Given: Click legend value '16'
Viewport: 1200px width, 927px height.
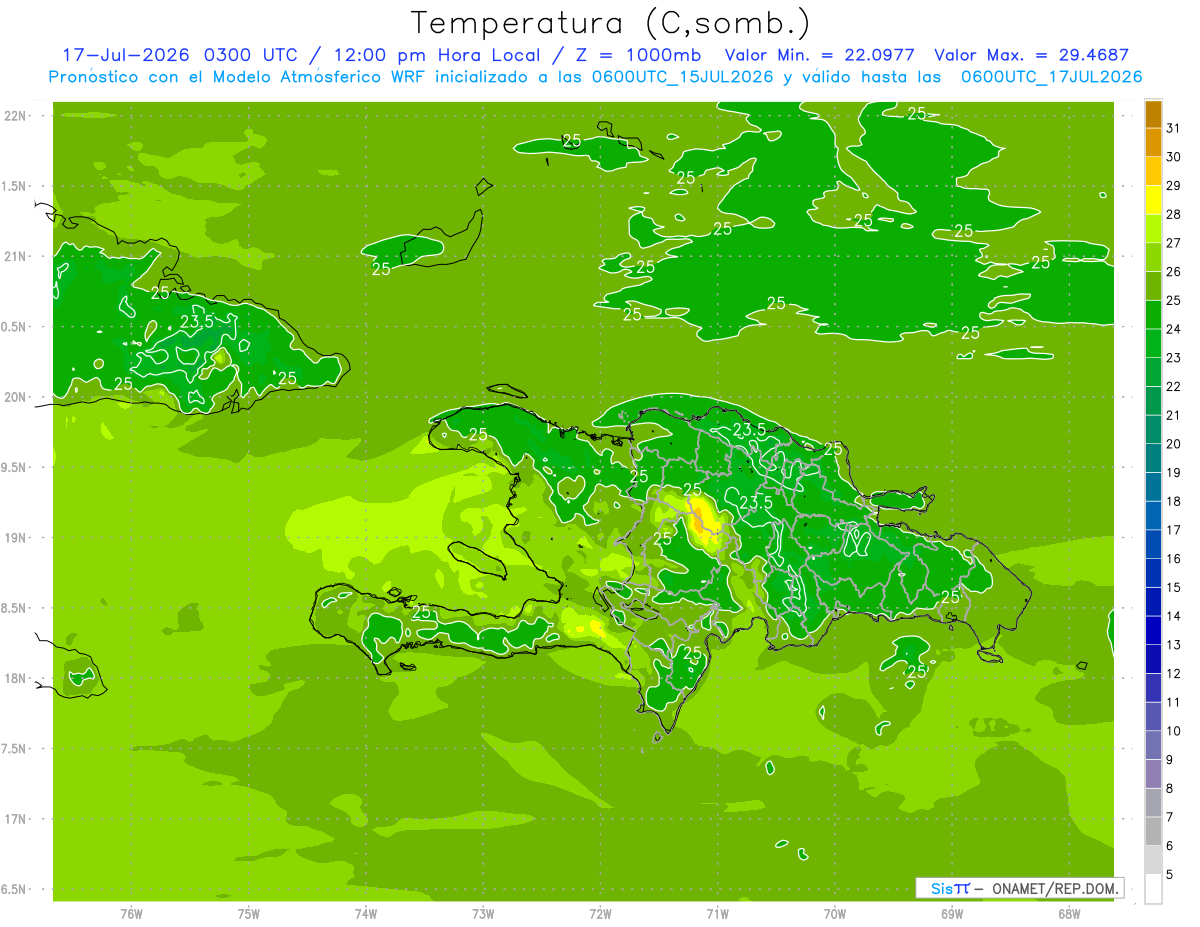Looking at the screenshot, I should point(1174,559).
